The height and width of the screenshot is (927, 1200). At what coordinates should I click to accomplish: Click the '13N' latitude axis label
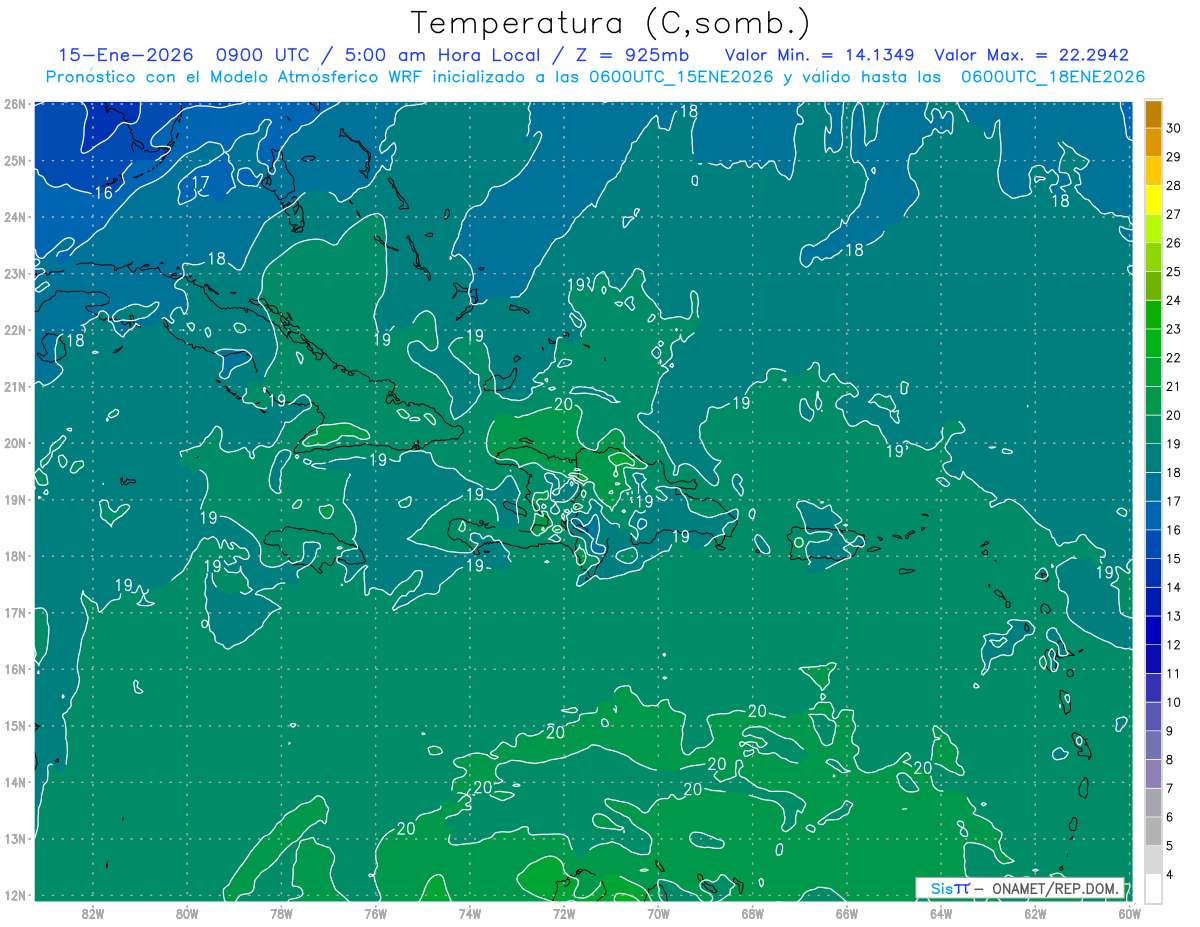14,838
